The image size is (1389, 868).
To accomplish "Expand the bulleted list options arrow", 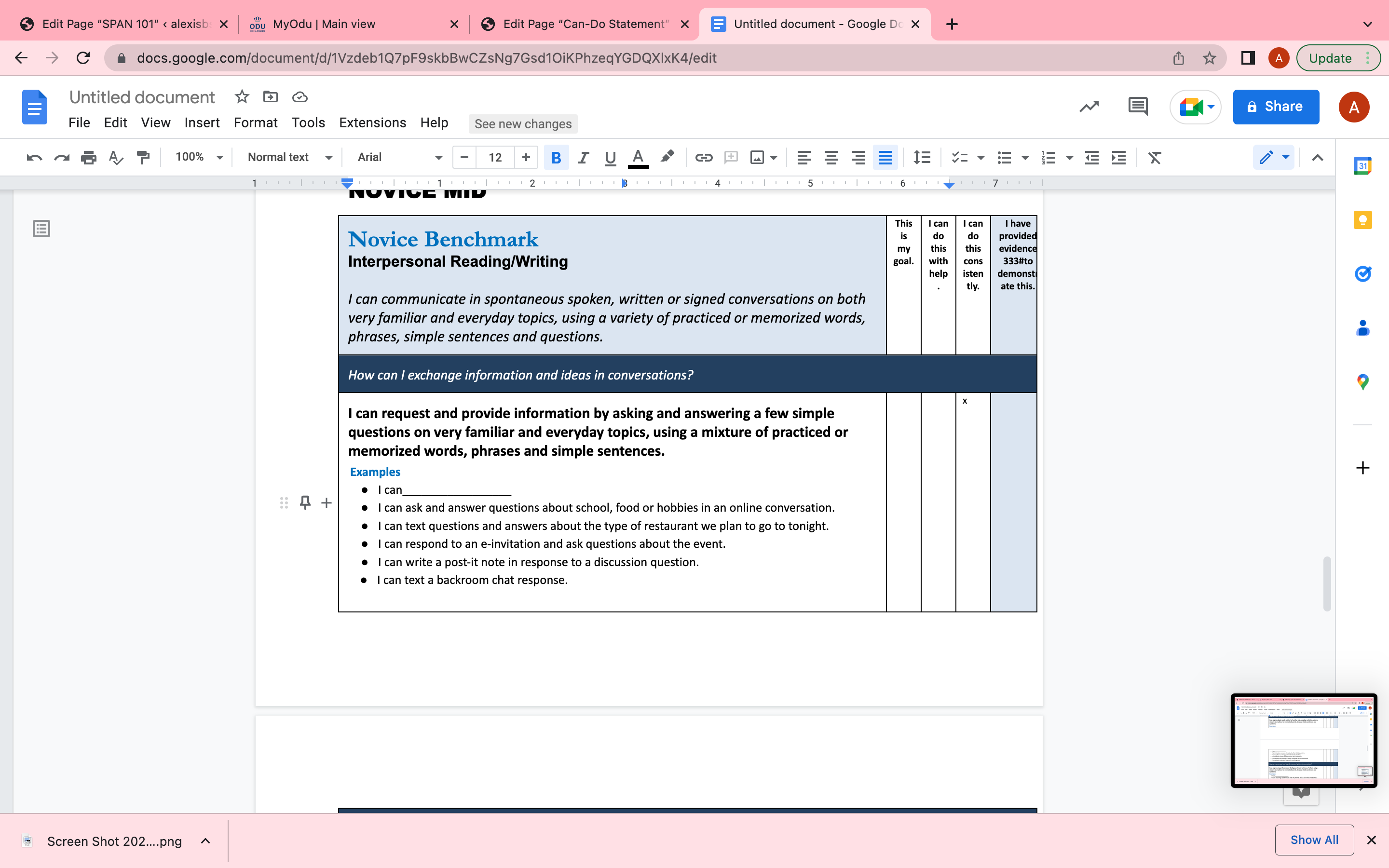I will tap(1025, 158).
